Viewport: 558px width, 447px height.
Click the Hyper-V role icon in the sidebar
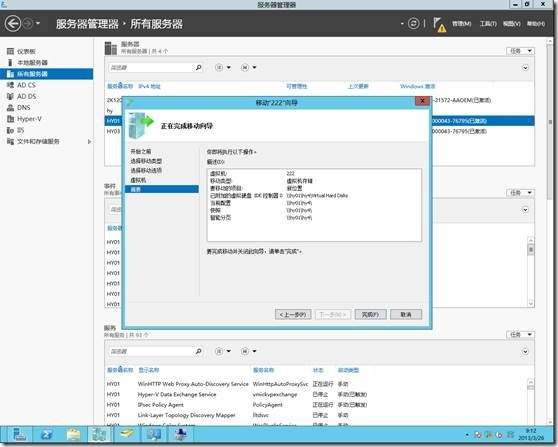10,119
